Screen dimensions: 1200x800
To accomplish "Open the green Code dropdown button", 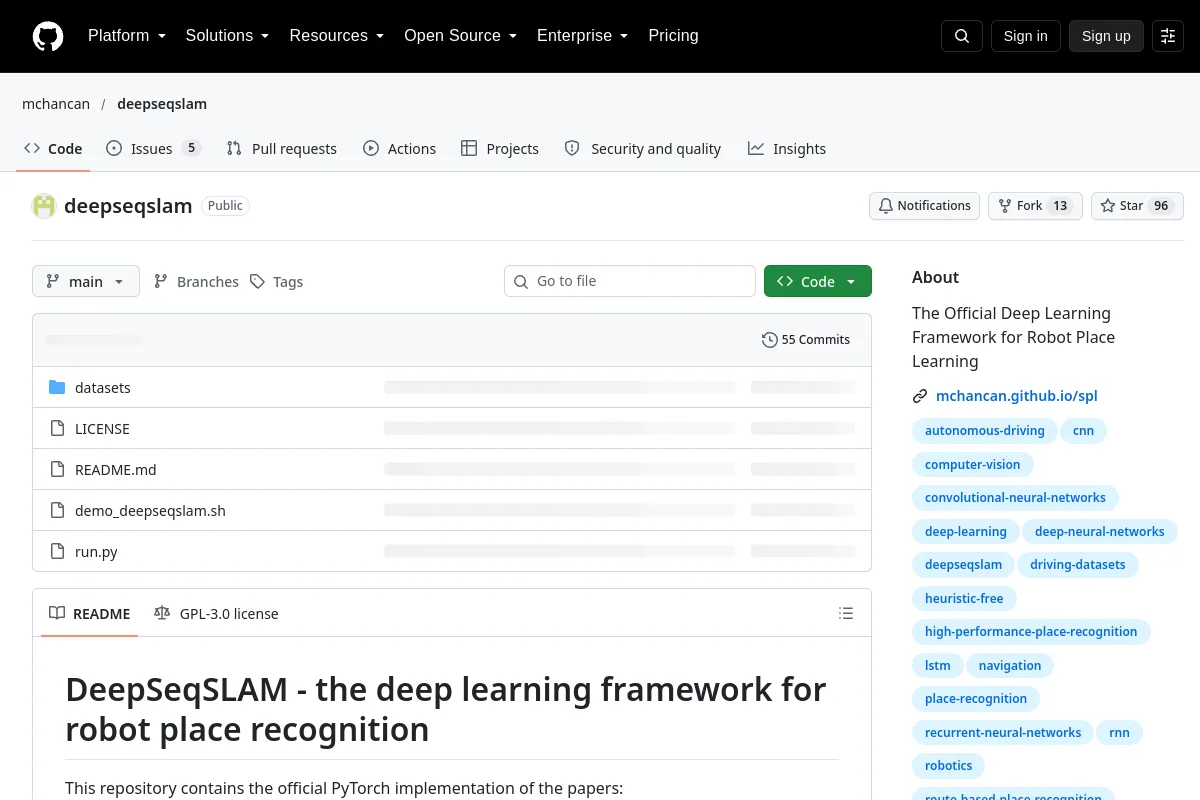I will pos(818,281).
